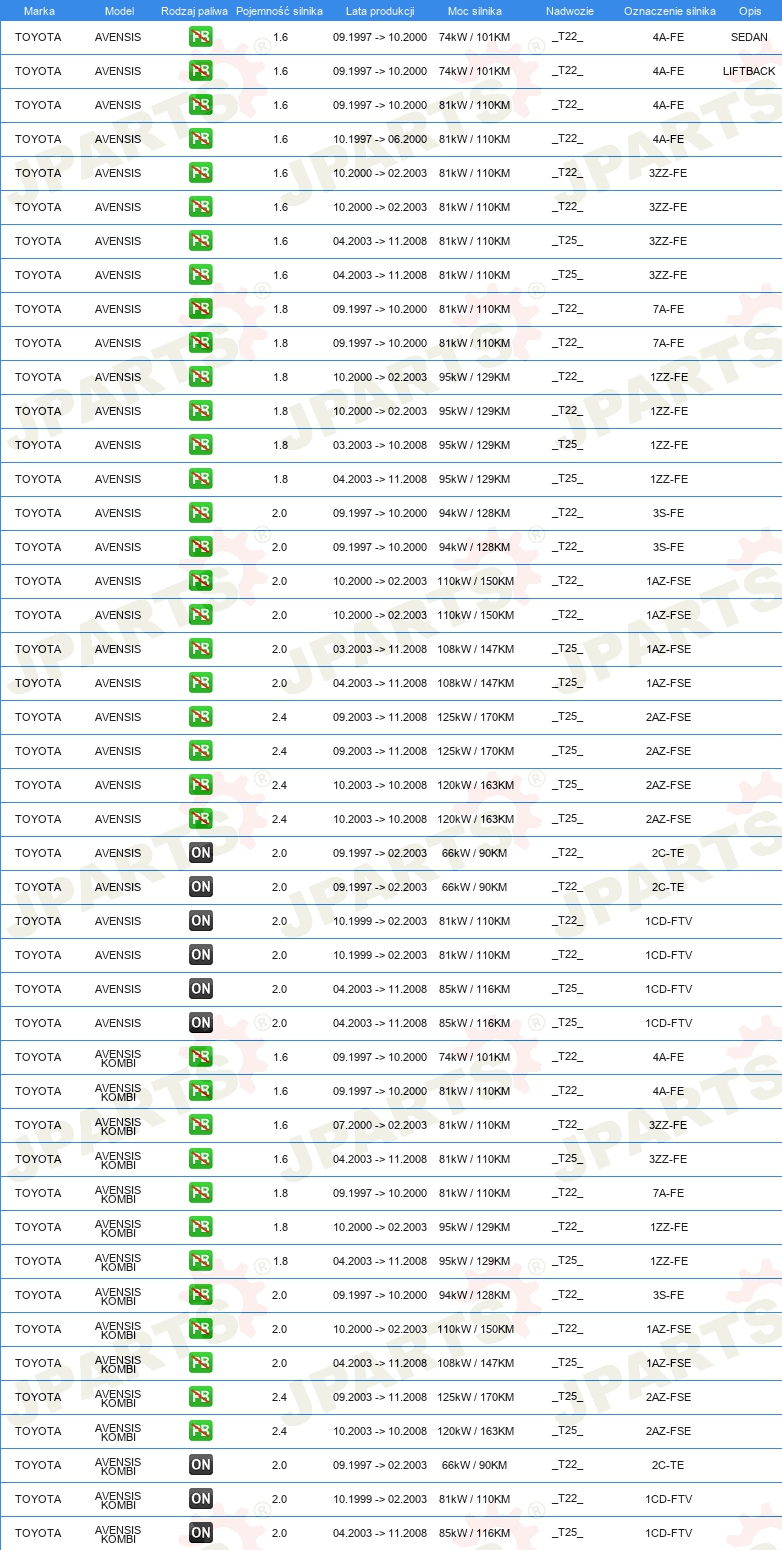
Task: Click ON diesel icon in Avensis Kombi 1CD-FTV 85kW row
Action: coord(200,1533)
